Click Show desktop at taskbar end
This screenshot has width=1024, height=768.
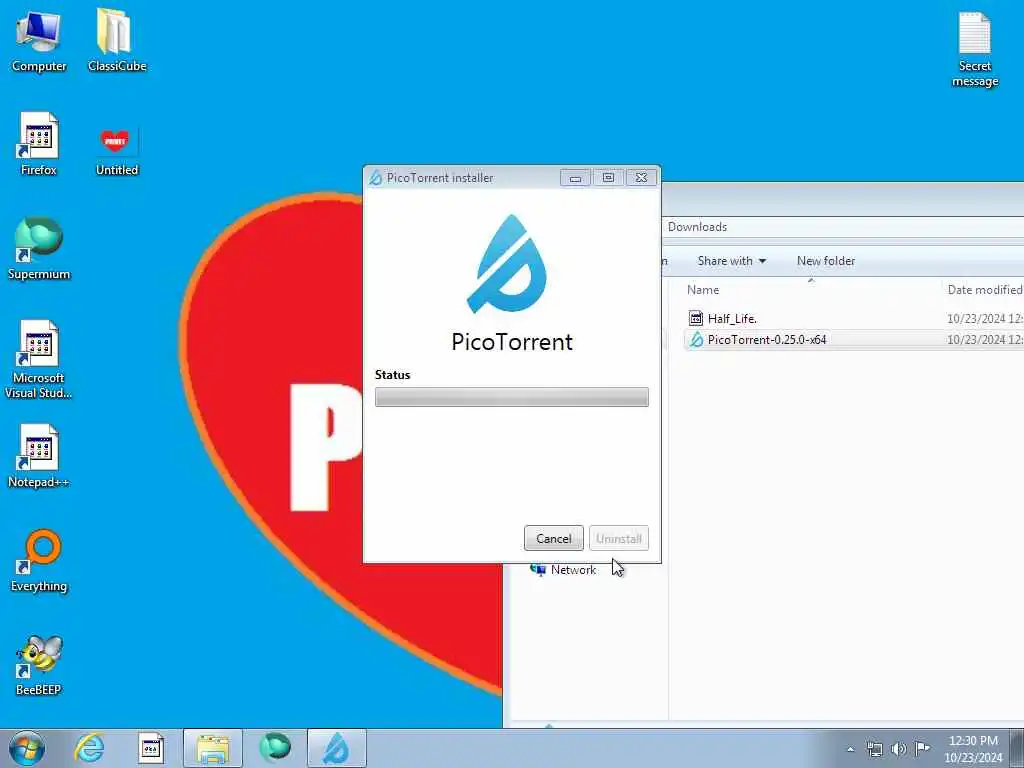1018,749
